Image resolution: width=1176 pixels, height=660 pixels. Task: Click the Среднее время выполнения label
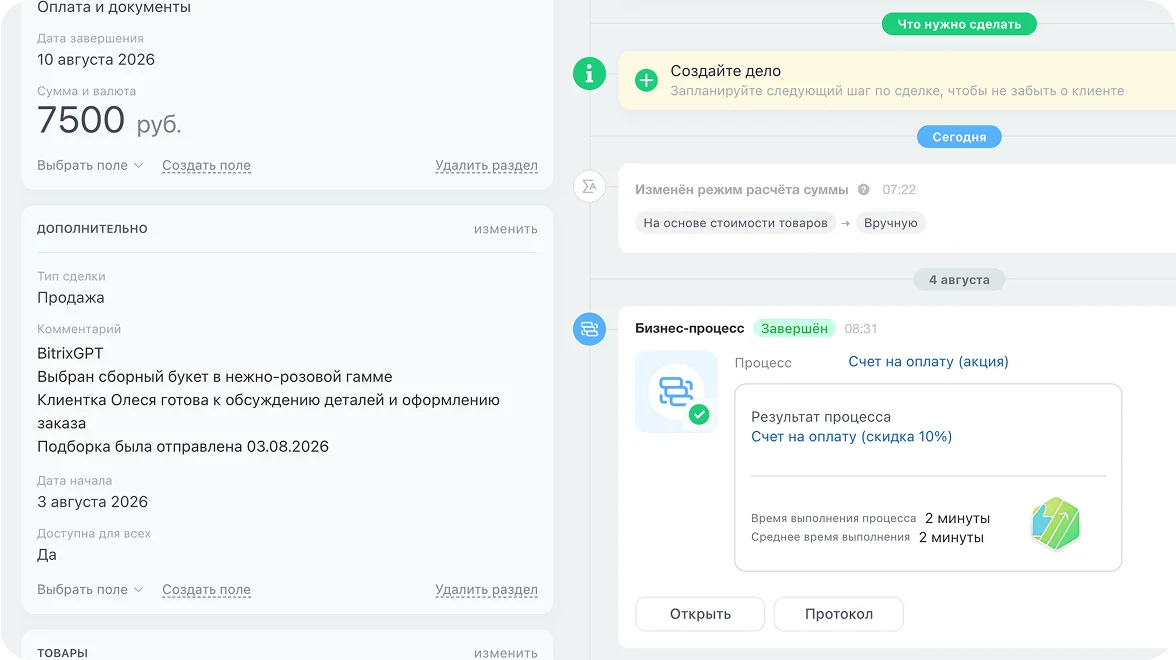coord(830,537)
